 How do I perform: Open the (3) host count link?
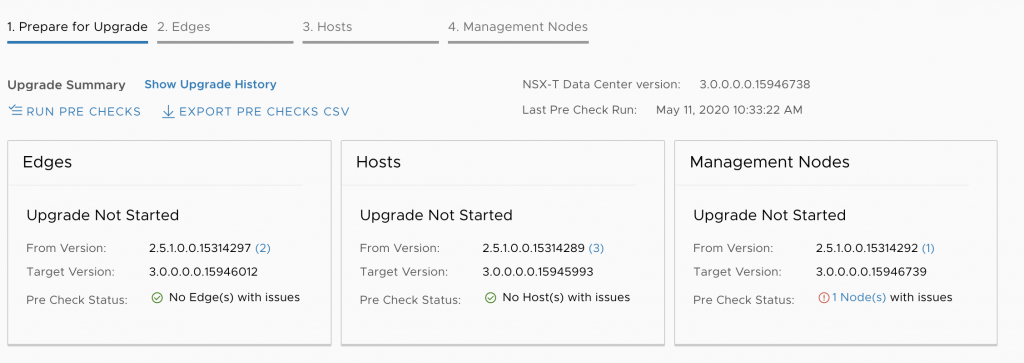tap(596, 248)
